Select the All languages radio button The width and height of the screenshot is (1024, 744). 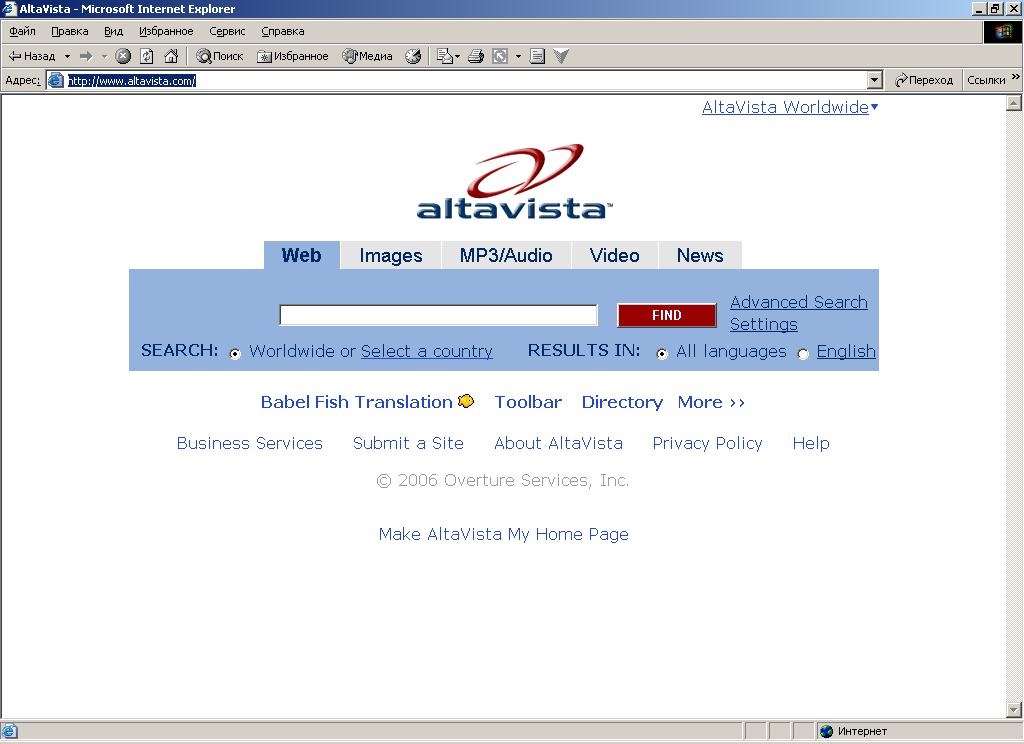662,354
